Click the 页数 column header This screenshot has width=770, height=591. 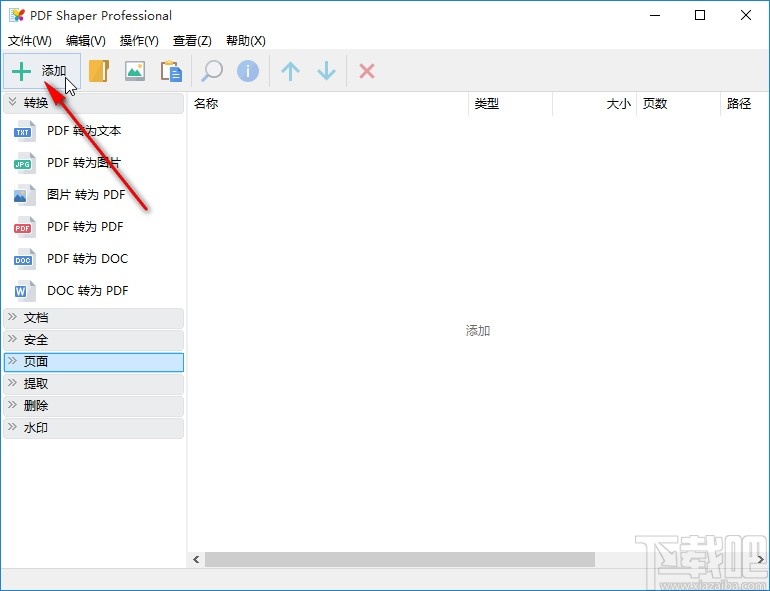679,104
